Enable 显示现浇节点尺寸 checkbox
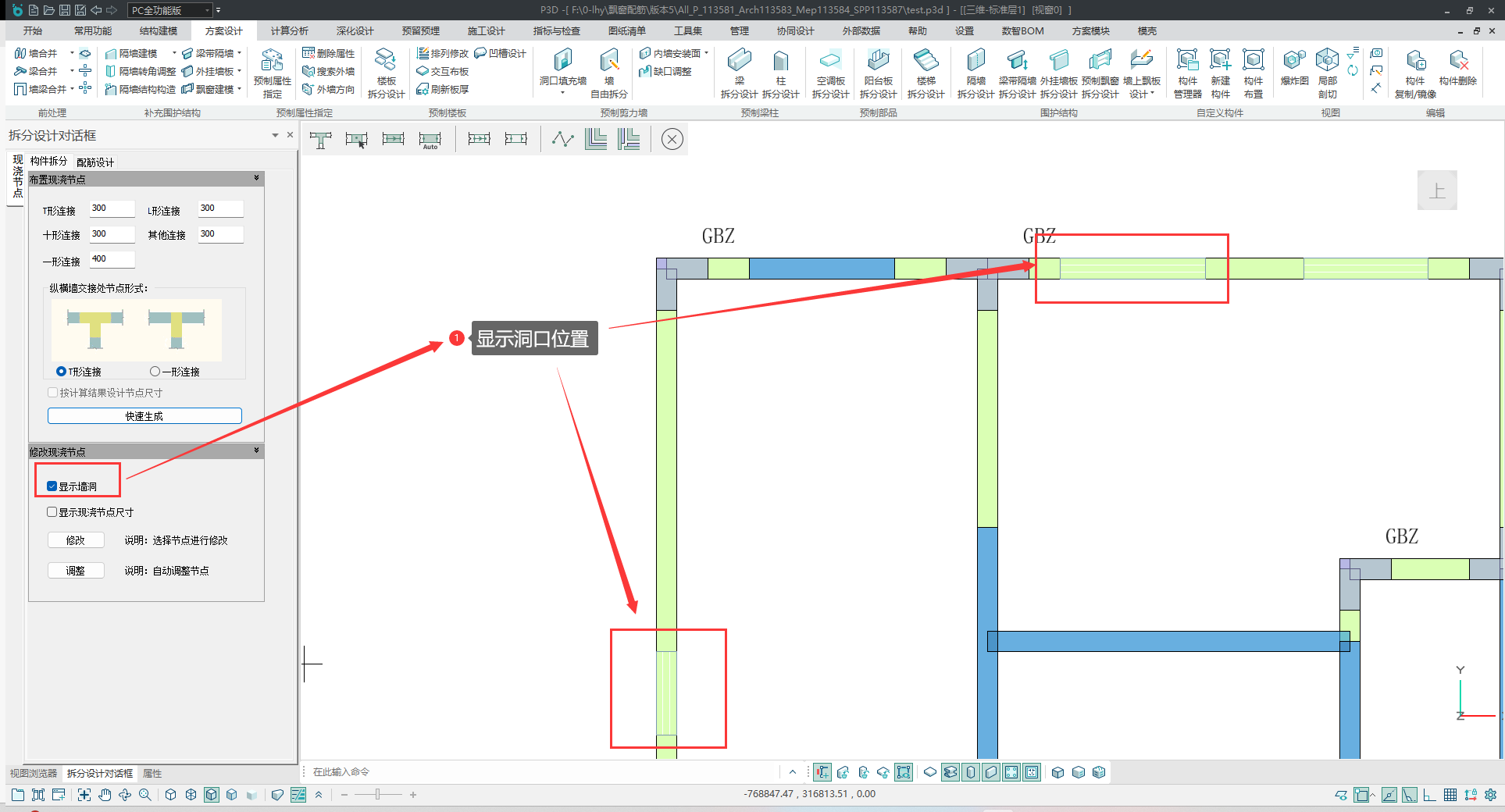Viewport: 1505px width, 812px height. 52,512
